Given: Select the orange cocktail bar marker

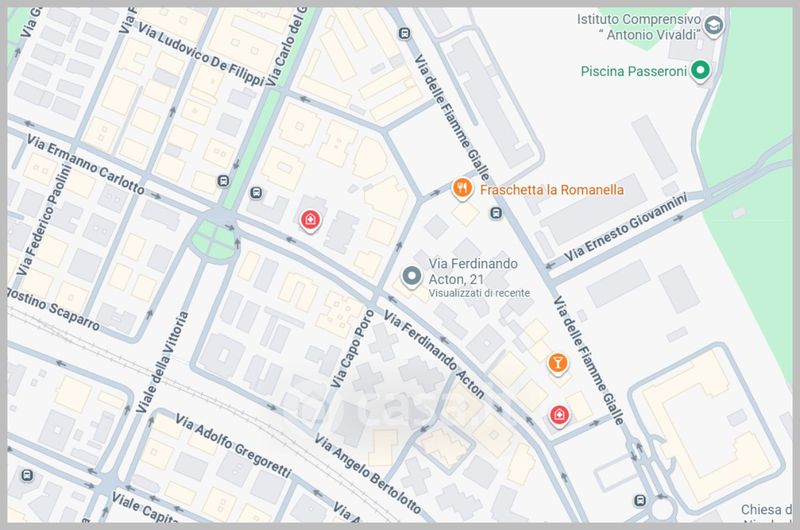Looking at the screenshot, I should coord(558,364).
